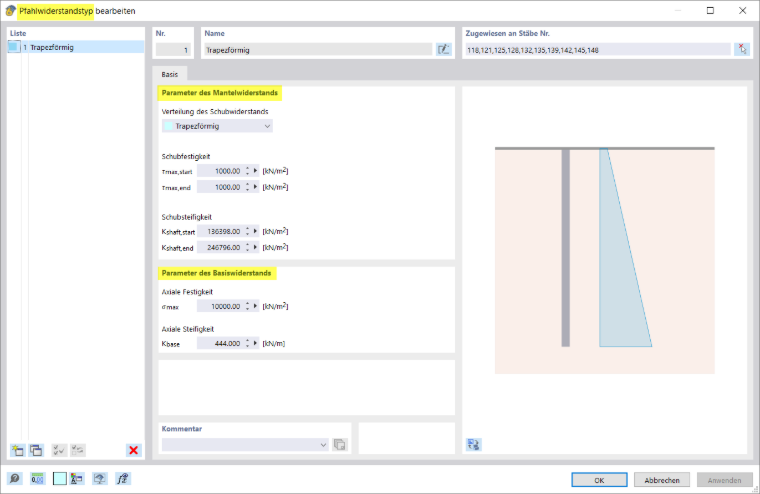The height and width of the screenshot is (494, 760).
Task: Click the graphic view toggle icon under the diagram
Action: (x=474, y=445)
